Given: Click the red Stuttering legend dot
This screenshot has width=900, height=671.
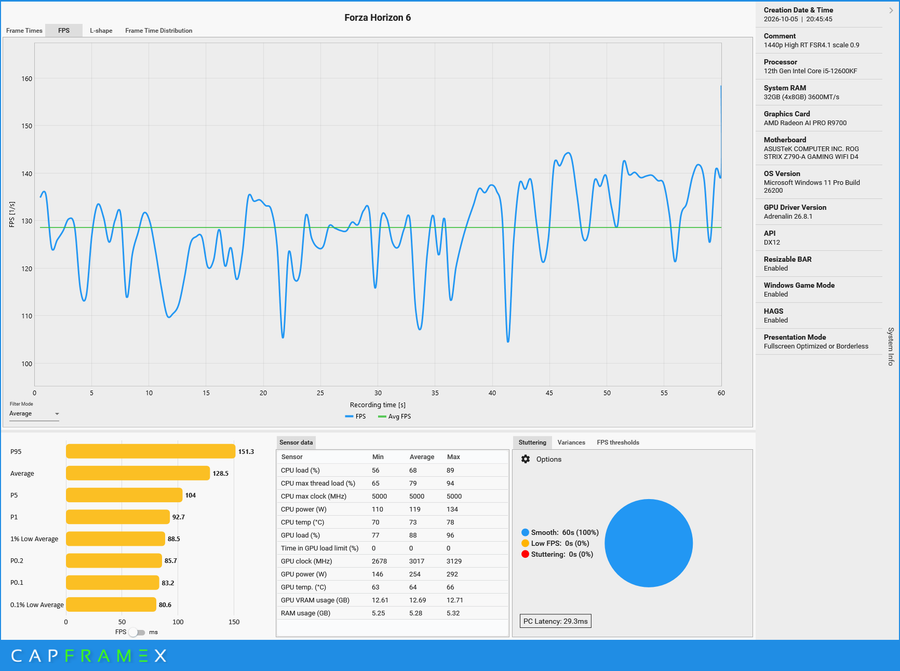Looking at the screenshot, I should [525, 554].
